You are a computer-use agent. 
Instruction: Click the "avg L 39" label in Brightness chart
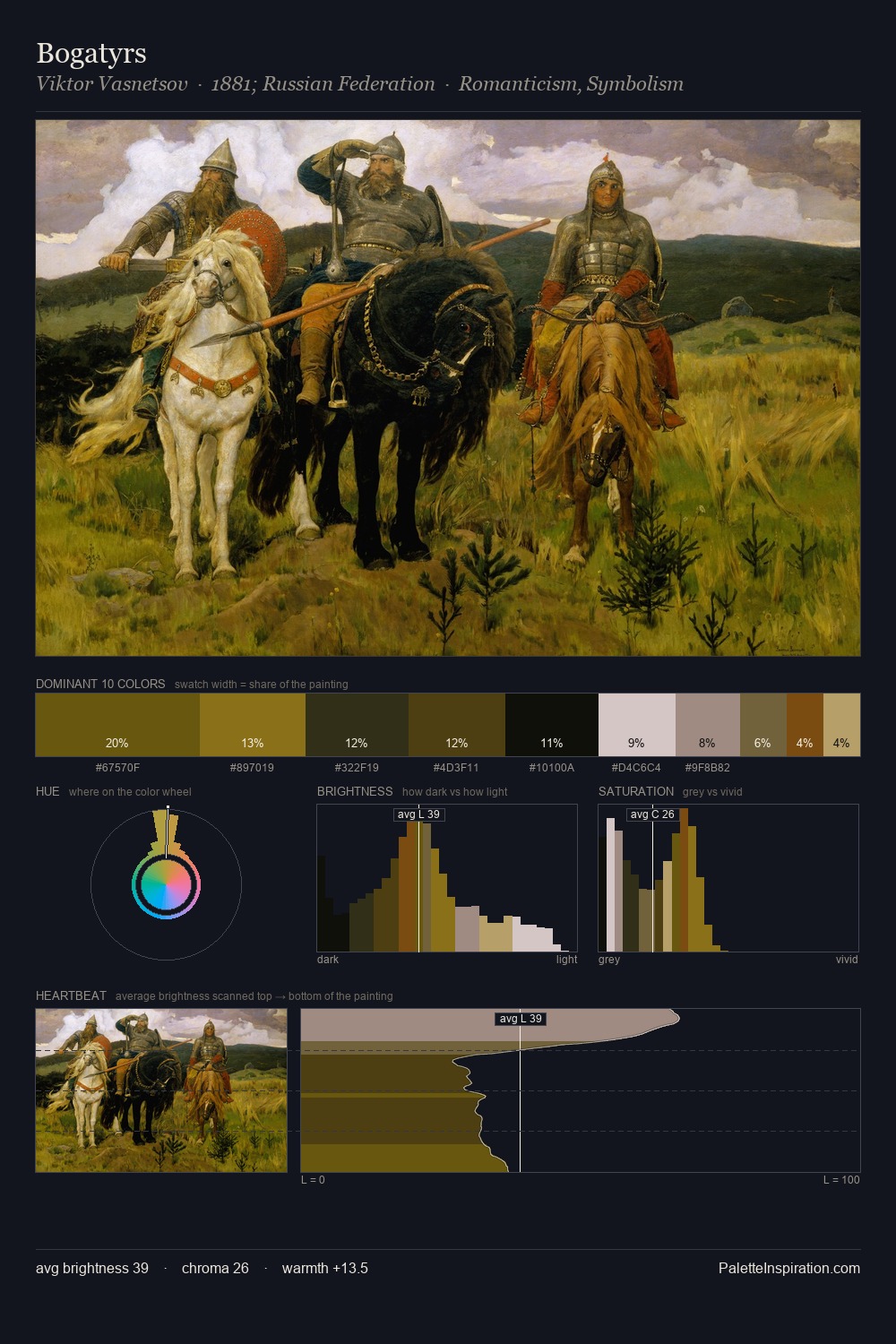pos(418,814)
